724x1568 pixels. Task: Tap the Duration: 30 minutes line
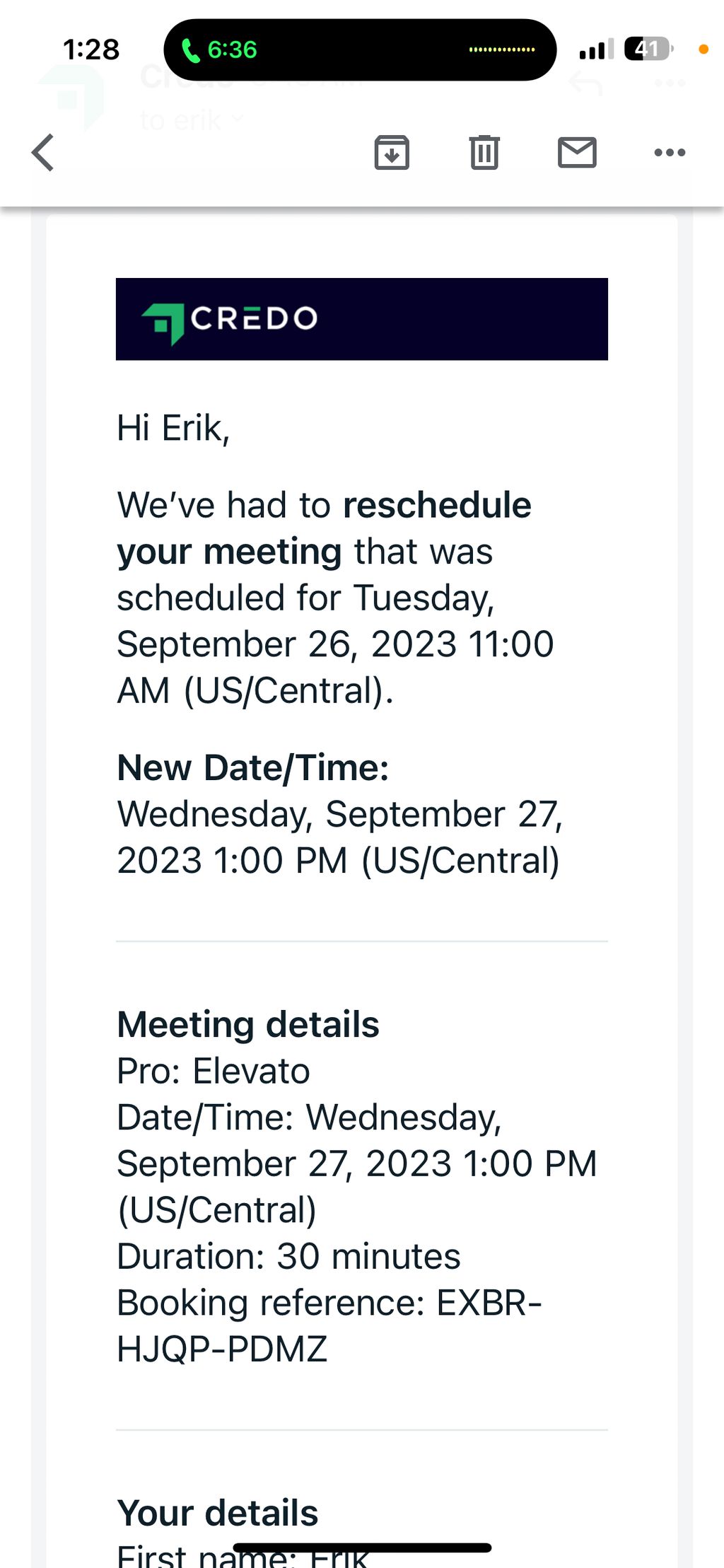(288, 1256)
